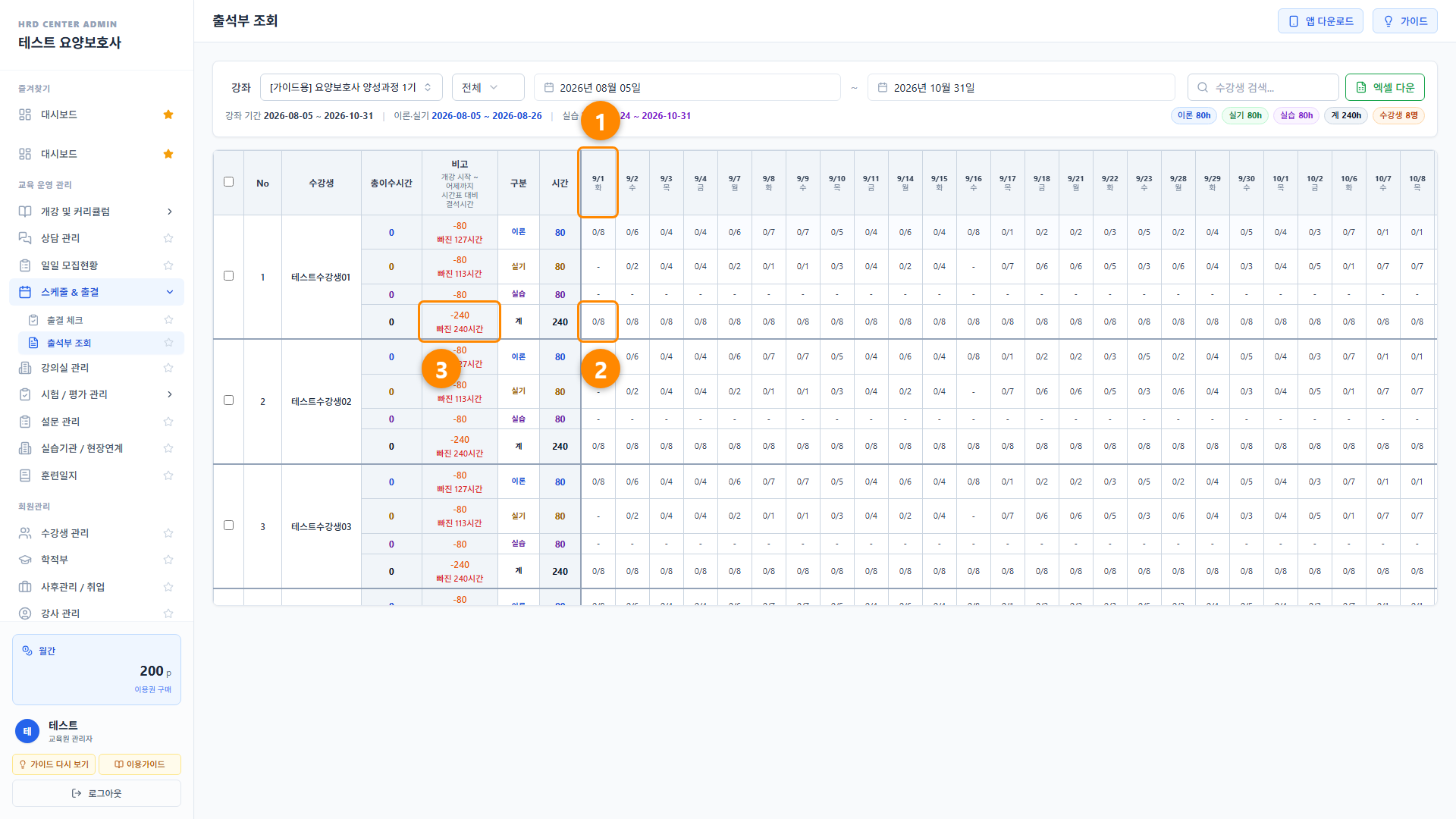Screen dimensions: 1456x819
Task: Click the star beside 학적부
Action: tap(168, 560)
